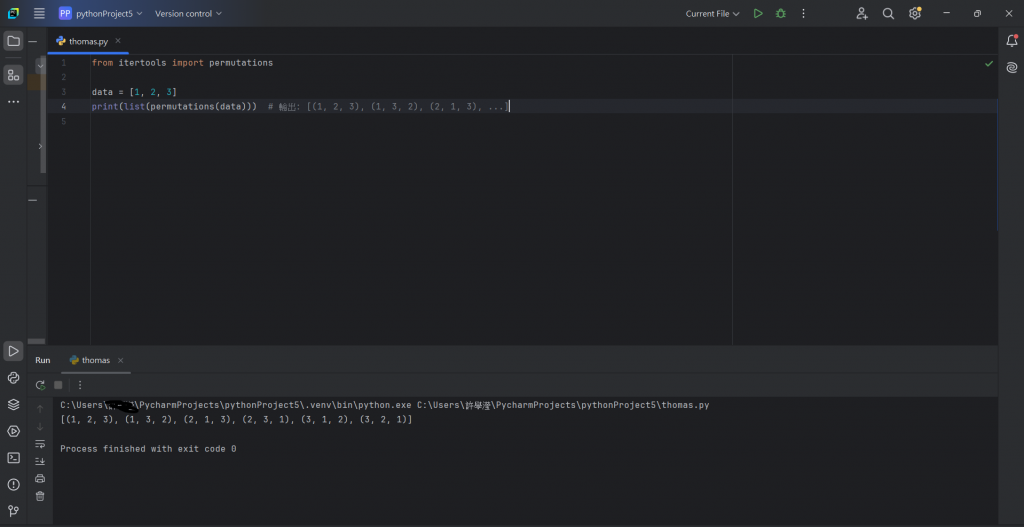Open the Project tool window folder icon

[x=13, y=41]
